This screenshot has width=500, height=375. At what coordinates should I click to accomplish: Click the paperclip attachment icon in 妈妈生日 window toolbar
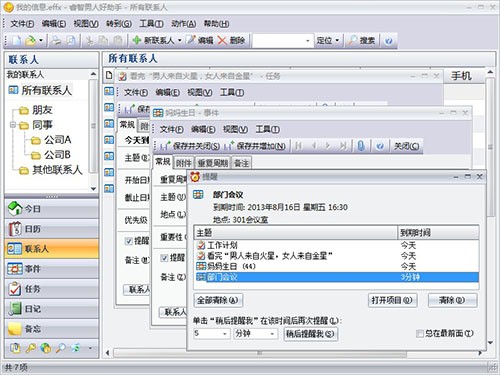tap(361, 146)
